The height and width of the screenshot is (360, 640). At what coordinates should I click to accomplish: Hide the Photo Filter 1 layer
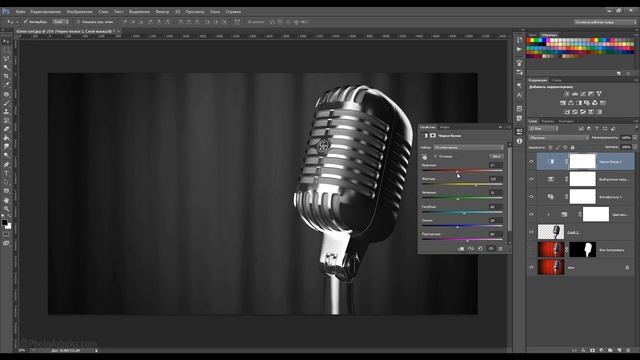531,197
